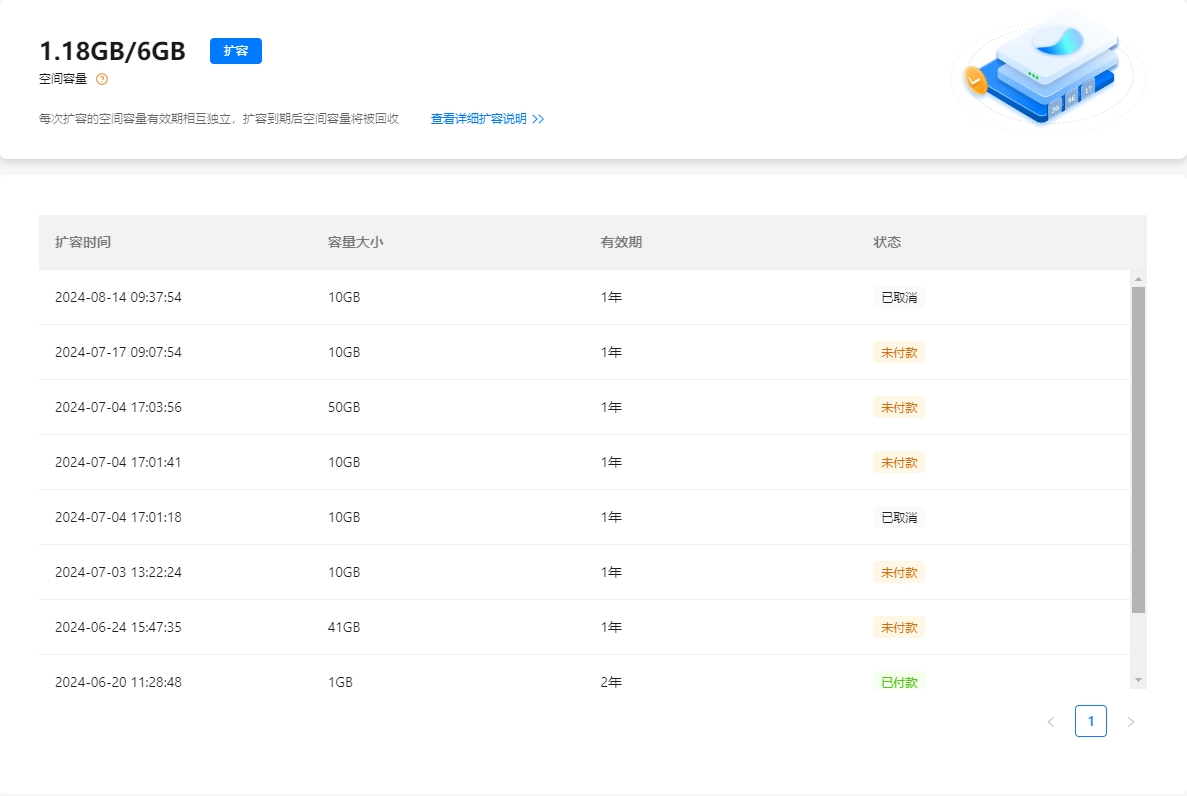Viewport: 1187px width, 796px height.
Task: Click the table's vertical scrollbar thumb
Action: (x=1138, y=450)
